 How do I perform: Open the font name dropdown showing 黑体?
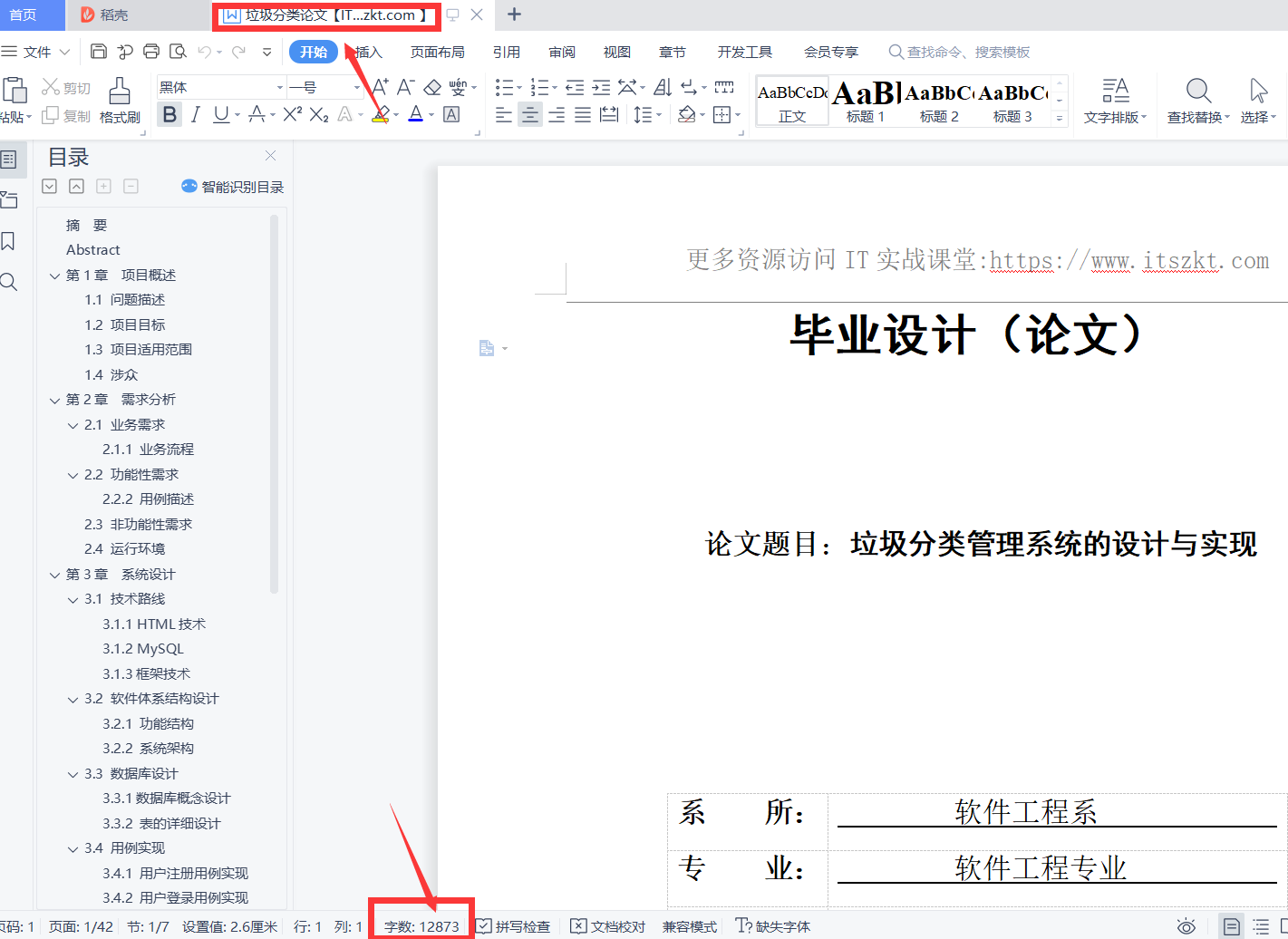pos(221,87)
